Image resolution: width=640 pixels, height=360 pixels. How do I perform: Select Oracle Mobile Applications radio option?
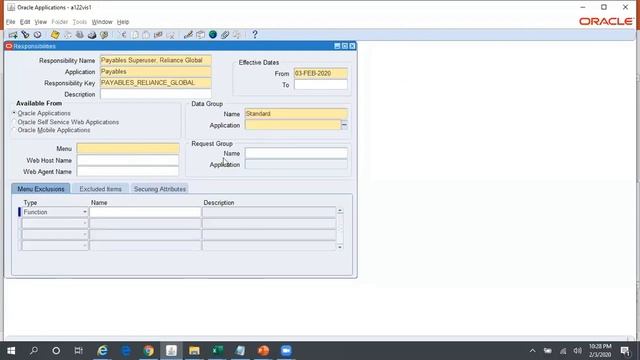(14, 130)
